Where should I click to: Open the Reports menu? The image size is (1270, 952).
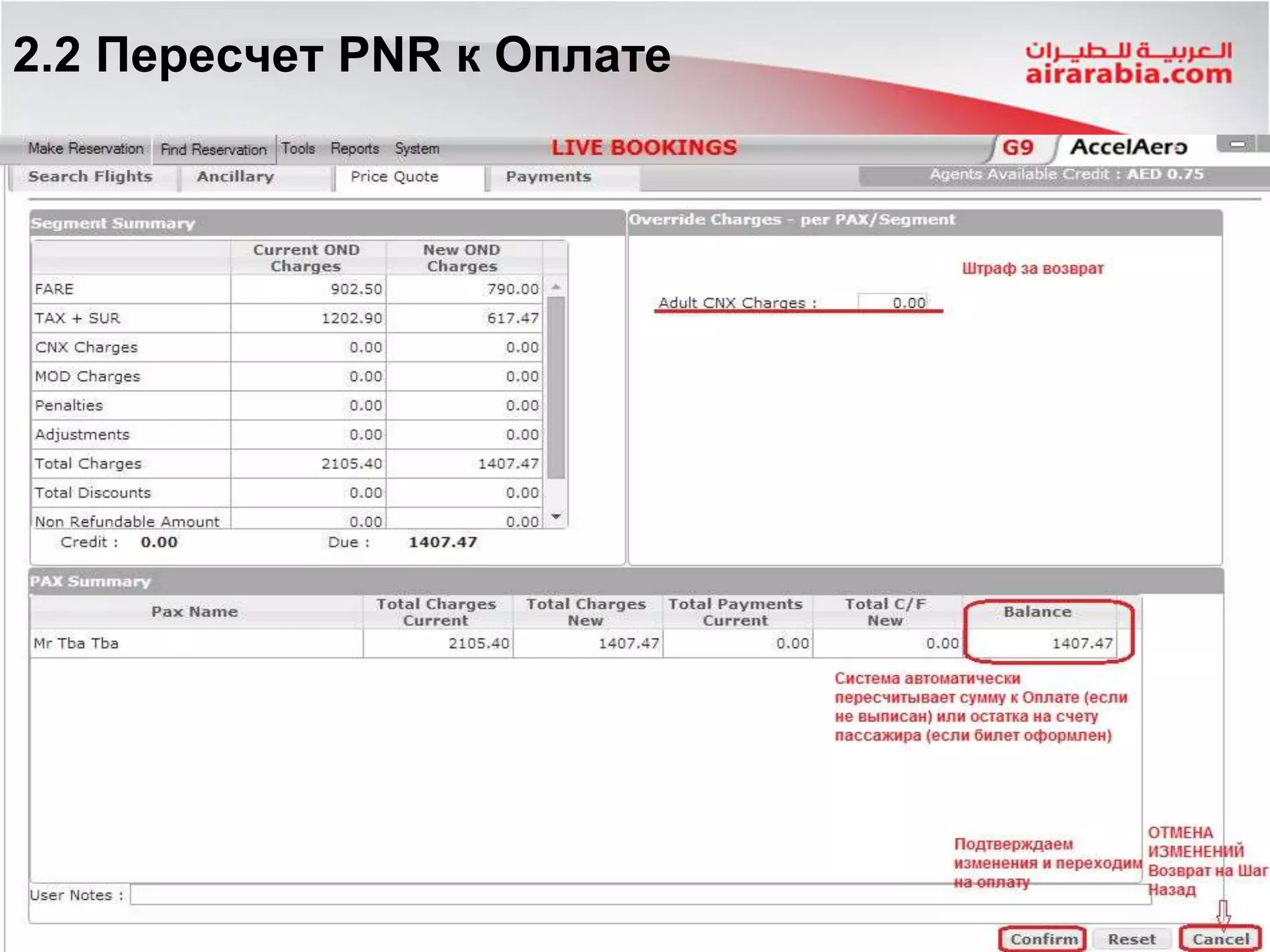click(x=355, y=149)
